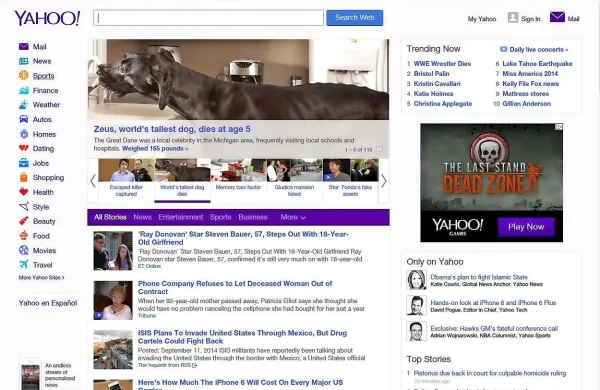Open the Mail envelope icon in sidebar
The width and height of the screenshot is (600, 390).
[24, 47]
